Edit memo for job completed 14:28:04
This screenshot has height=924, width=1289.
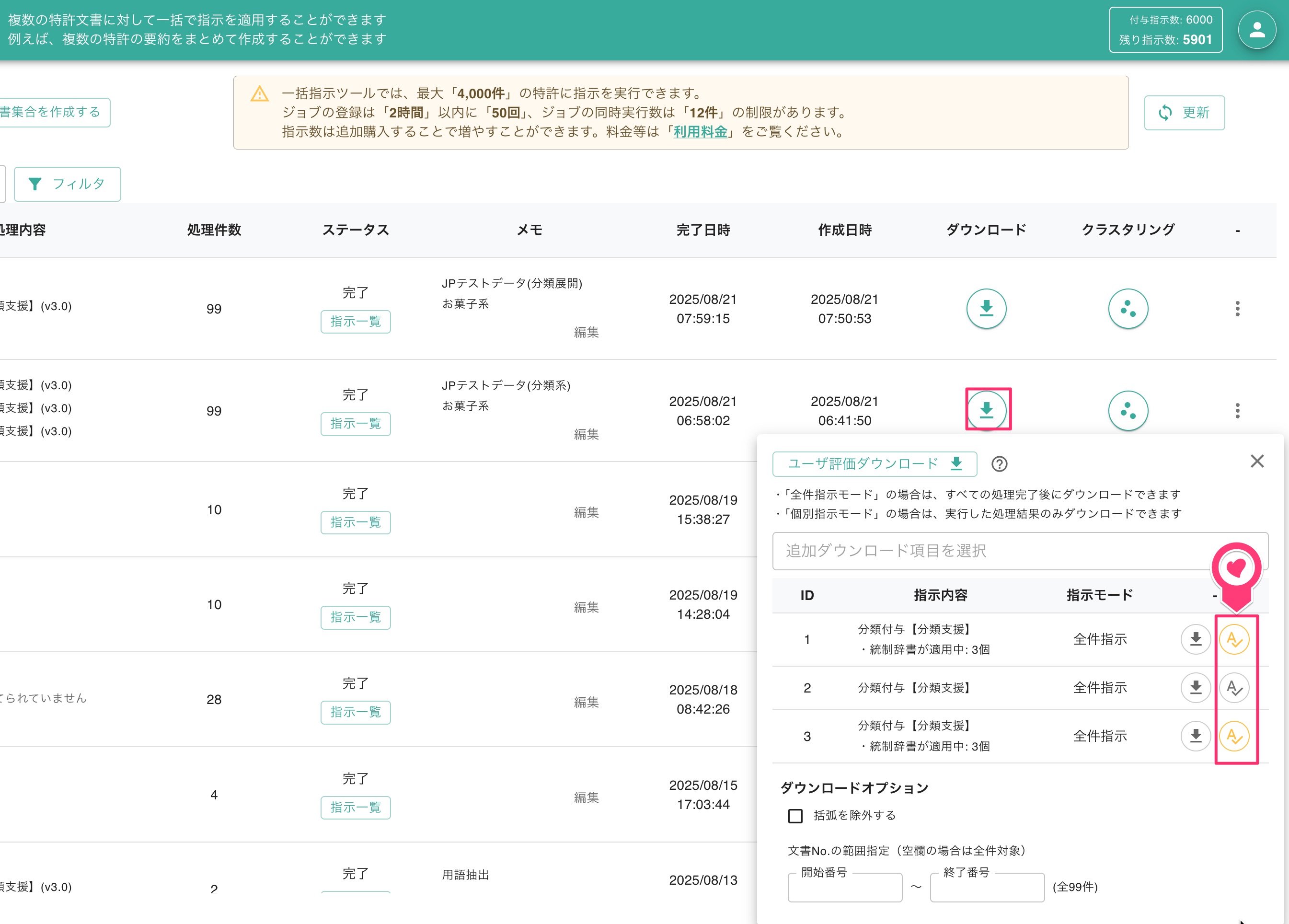coord(586,607)
